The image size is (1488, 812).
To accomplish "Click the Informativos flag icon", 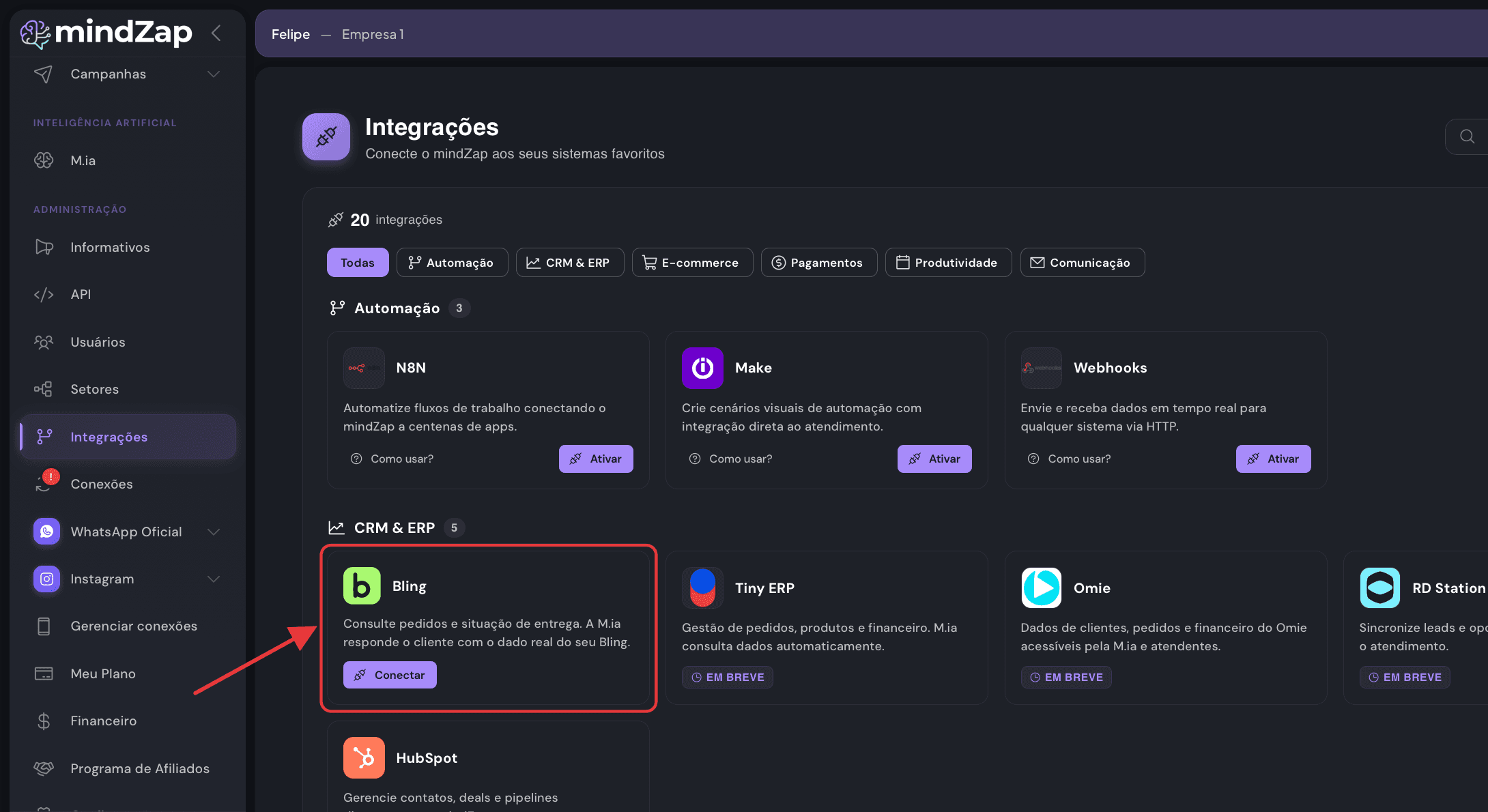I will [x=44, y=247].
